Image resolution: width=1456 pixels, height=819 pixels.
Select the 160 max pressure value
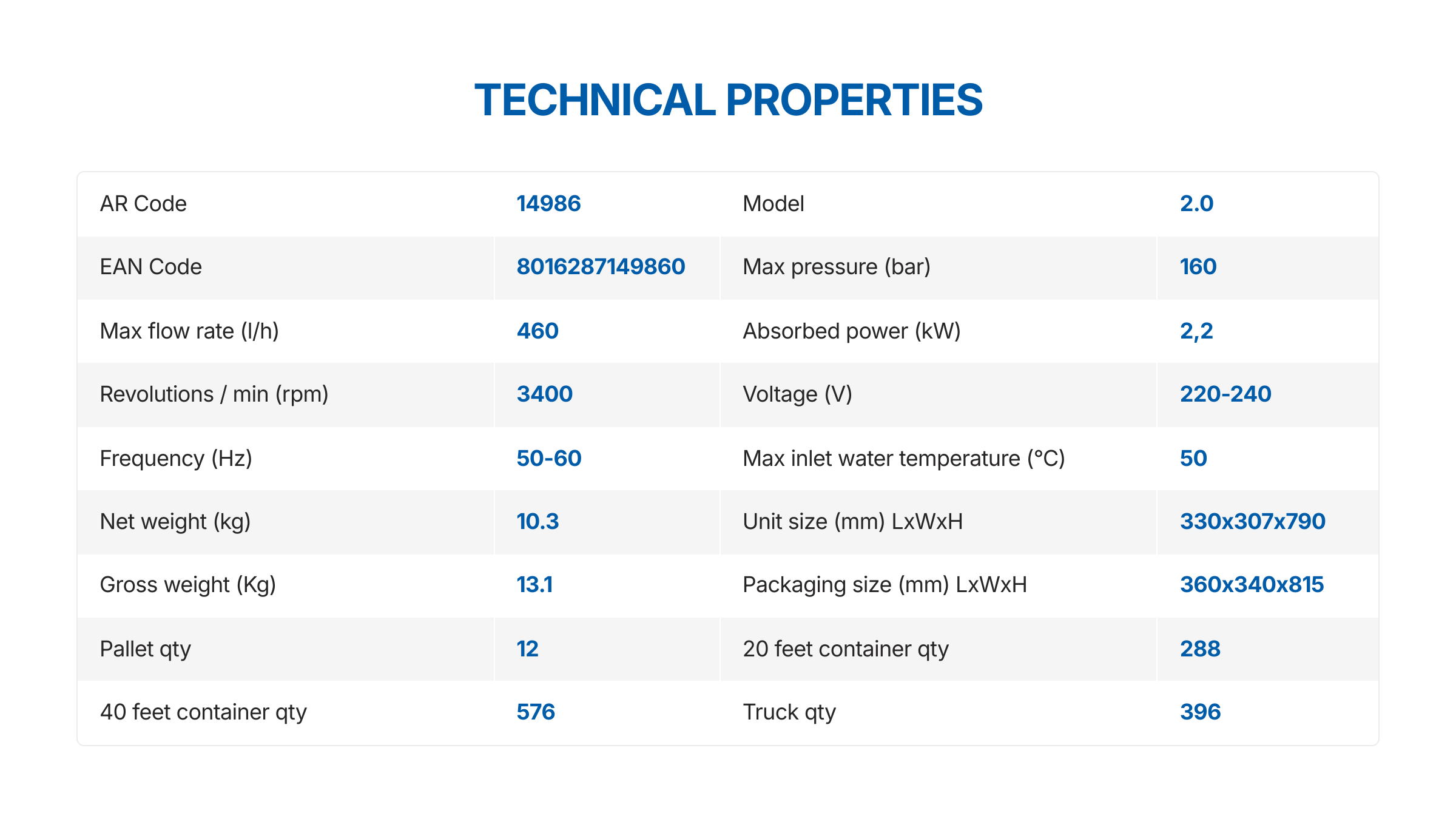coord(1198,267)
